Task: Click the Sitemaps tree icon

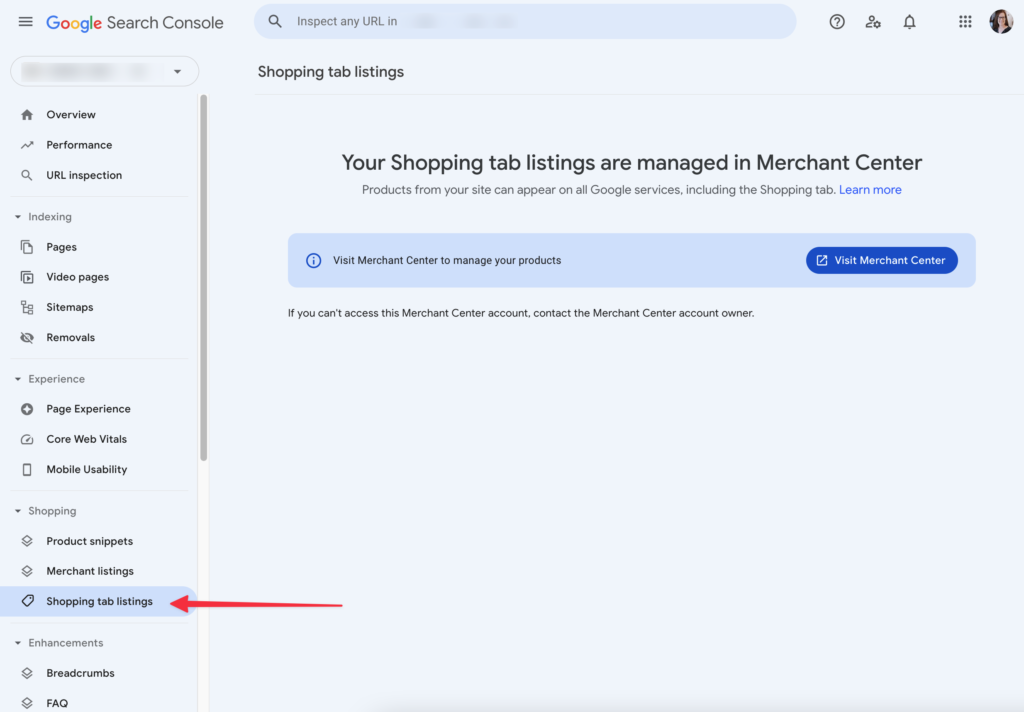Action: [x=27, y=307]
